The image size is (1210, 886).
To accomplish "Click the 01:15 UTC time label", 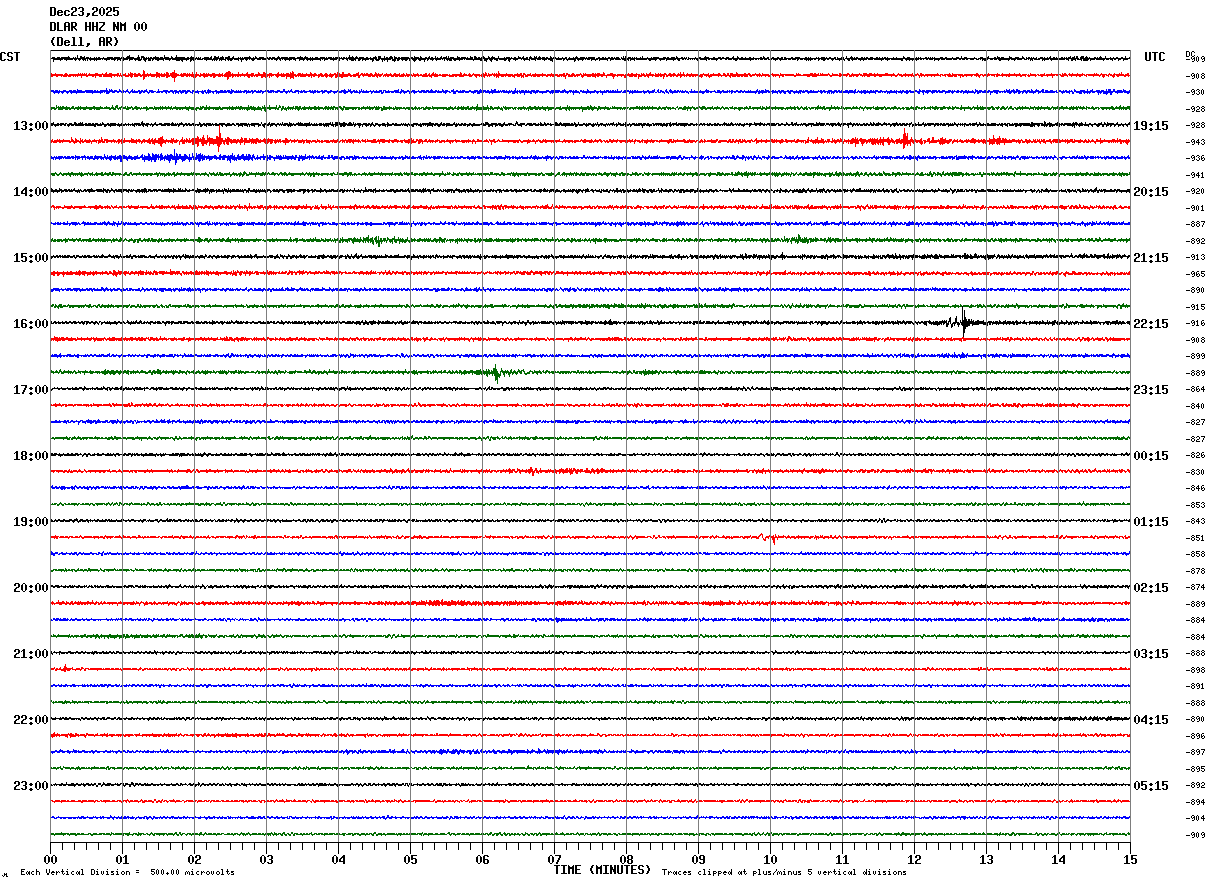I will [x=1151, y=521].
